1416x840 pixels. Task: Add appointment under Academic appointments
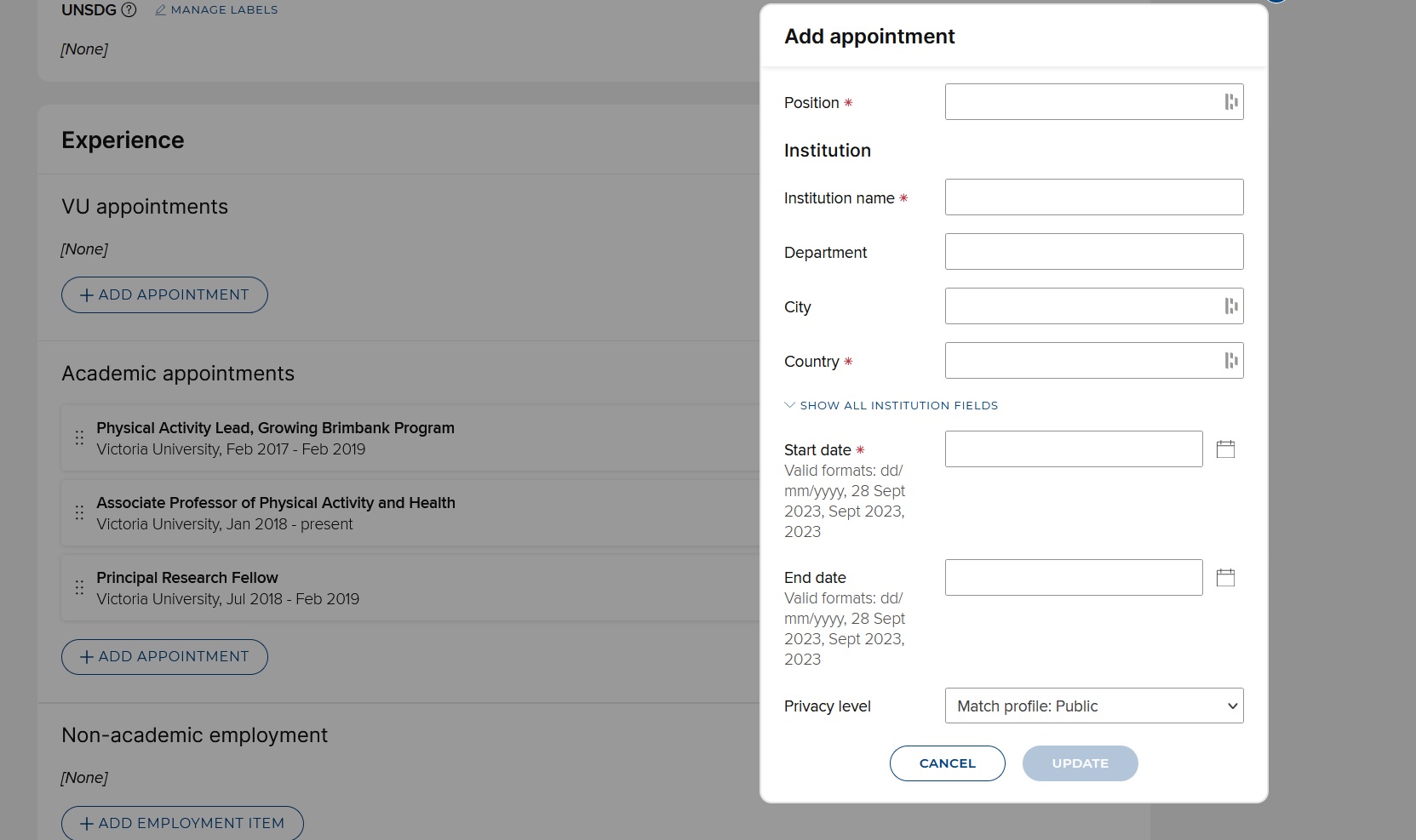[164, 657]
